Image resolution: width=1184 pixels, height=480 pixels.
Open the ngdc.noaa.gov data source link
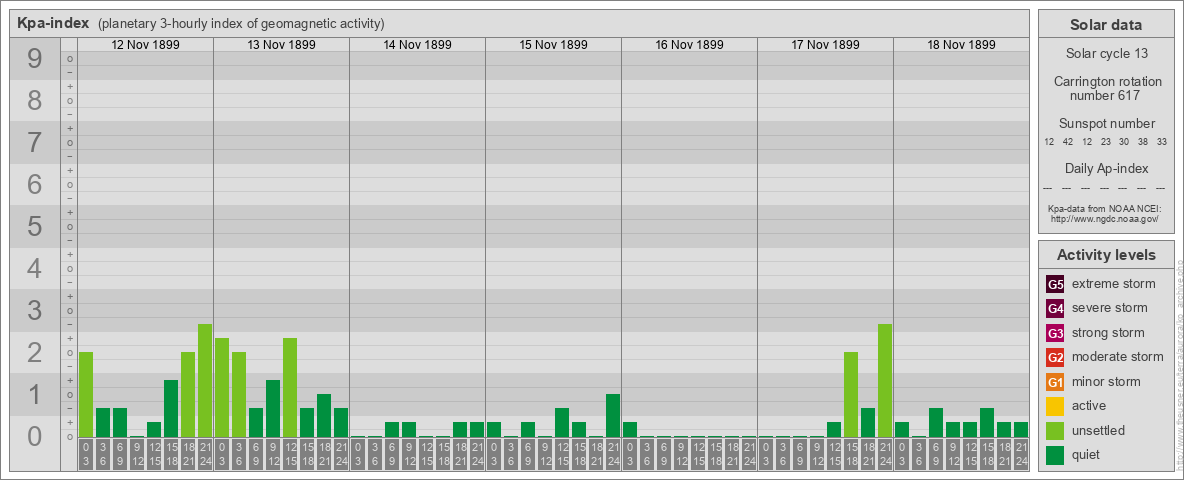(1103, 218)
